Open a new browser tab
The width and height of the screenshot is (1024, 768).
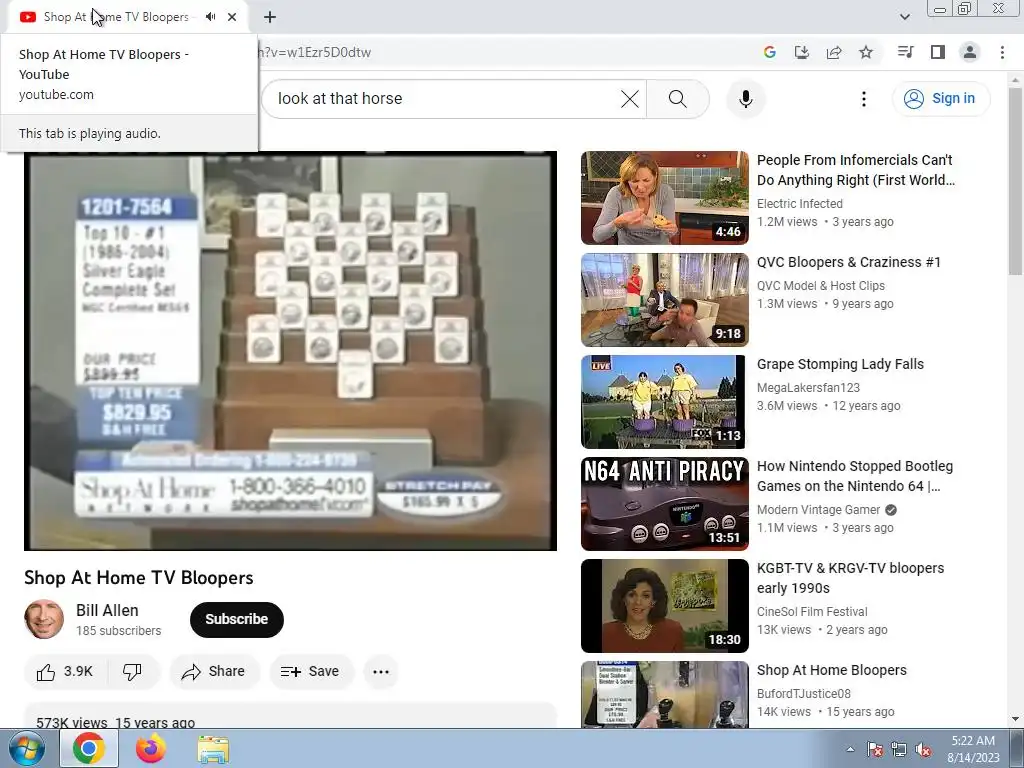point(270,17)
